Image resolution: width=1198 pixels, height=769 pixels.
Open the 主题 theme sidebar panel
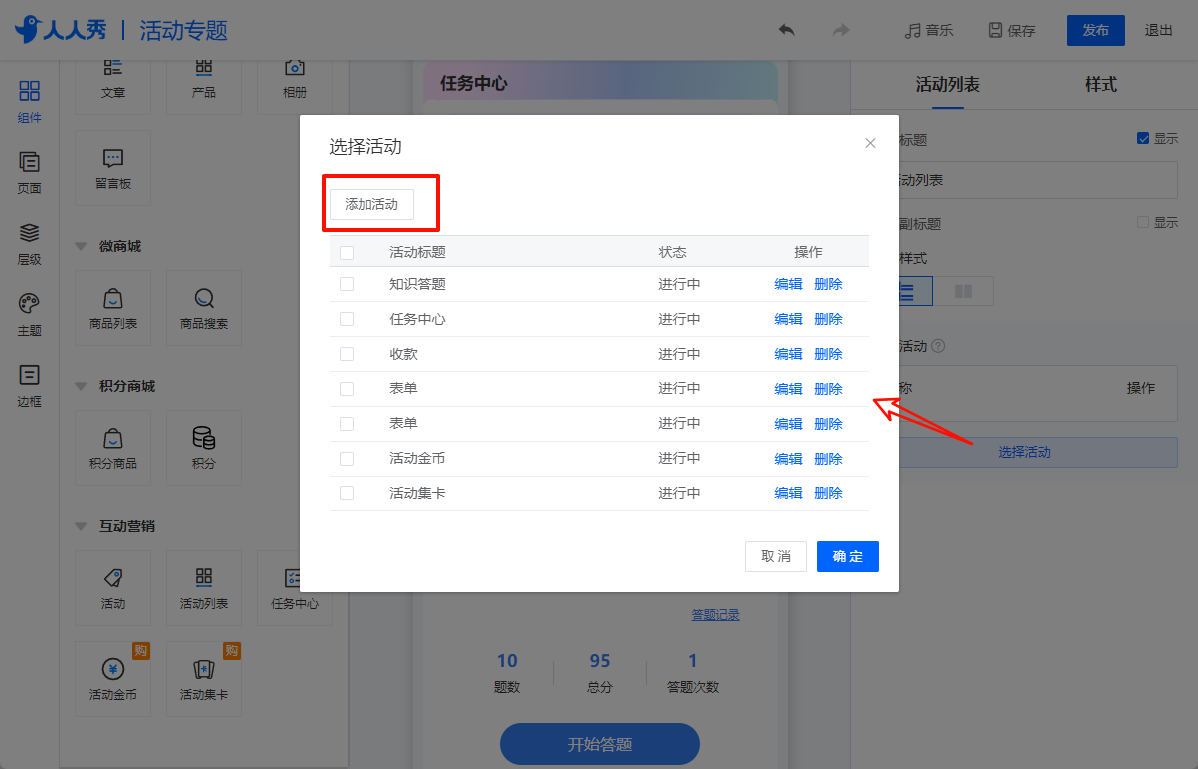tap(29, 315)
